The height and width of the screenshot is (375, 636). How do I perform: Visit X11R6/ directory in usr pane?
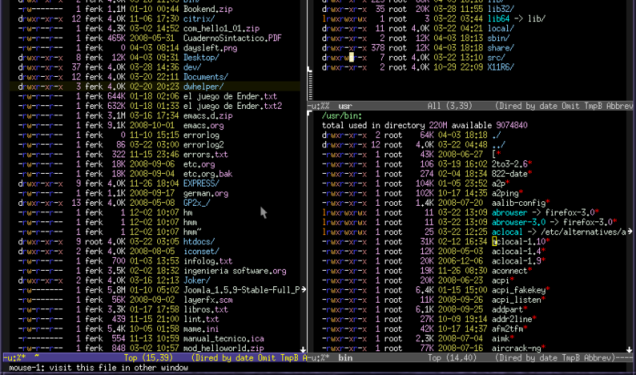tap(501, 67)
